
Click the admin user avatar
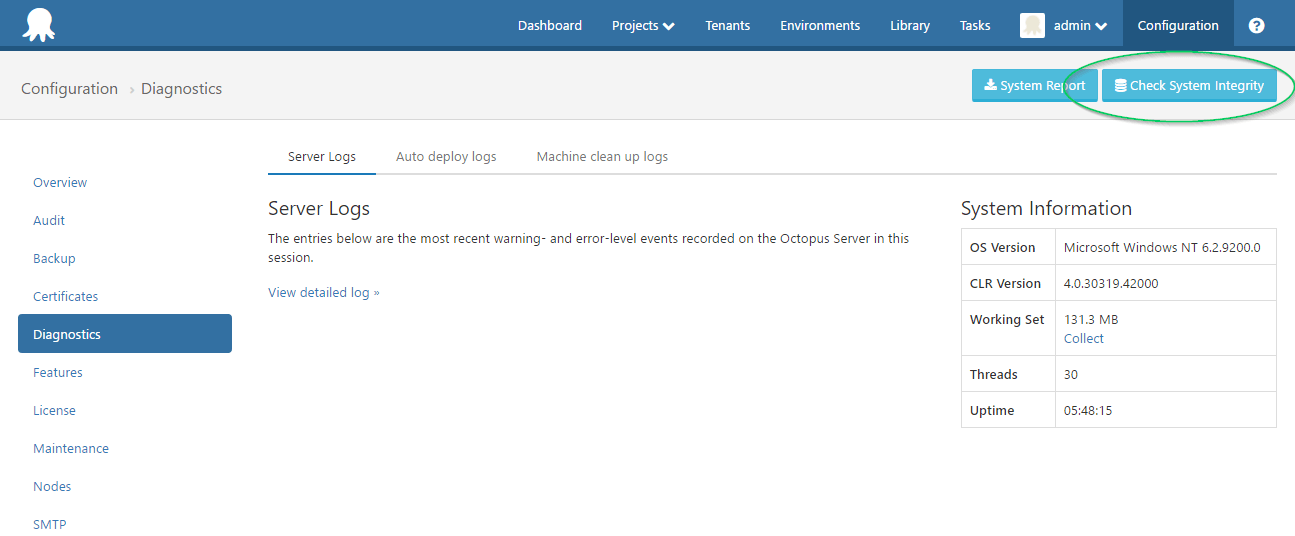tap(1032, 26)
